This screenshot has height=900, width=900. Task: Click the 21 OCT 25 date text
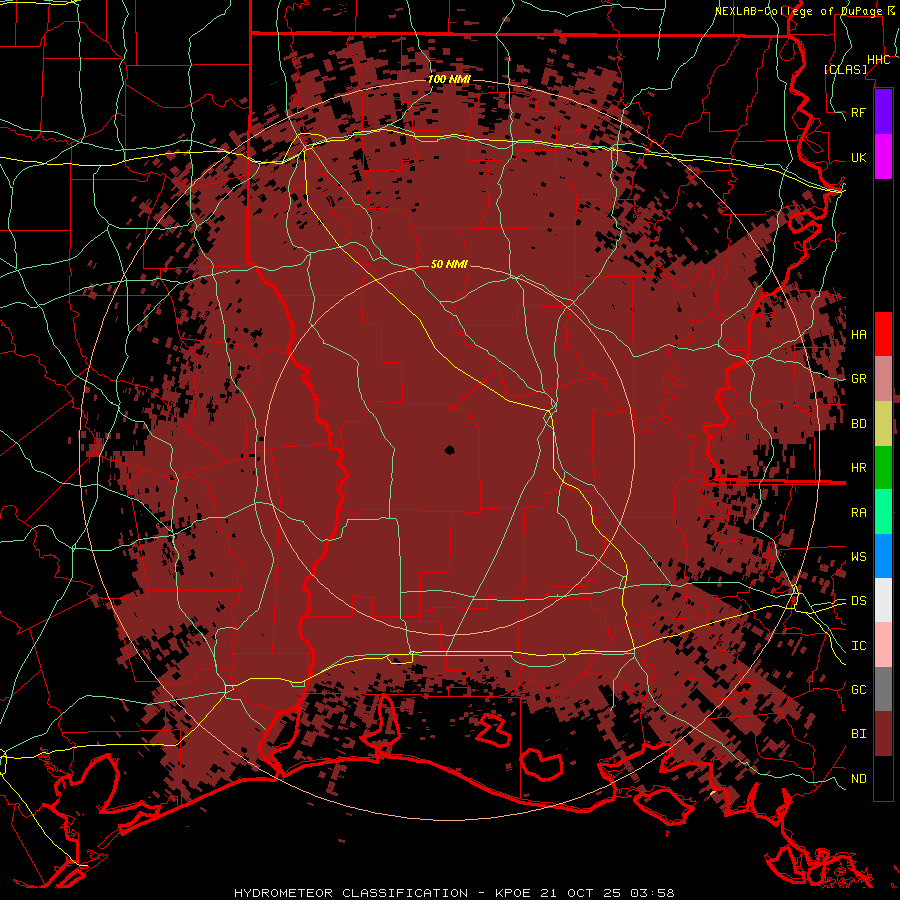581,893
